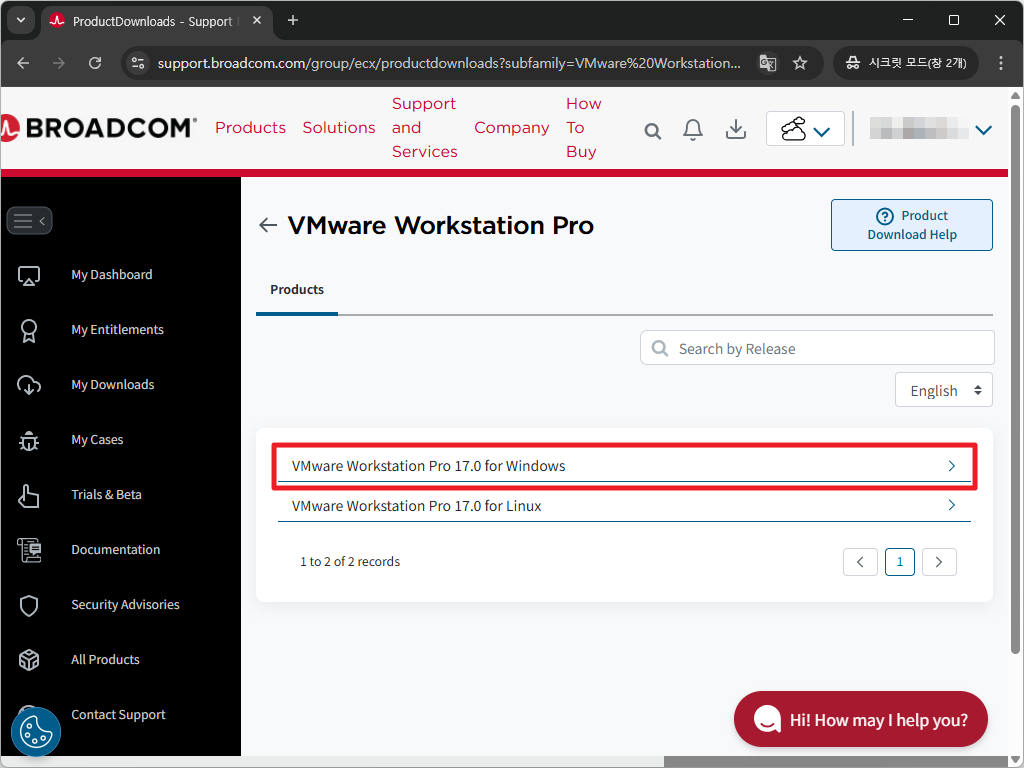The image size is (1024, 768).
Task: Select page 1 in pagination
Action: click(x=899, y=562)
